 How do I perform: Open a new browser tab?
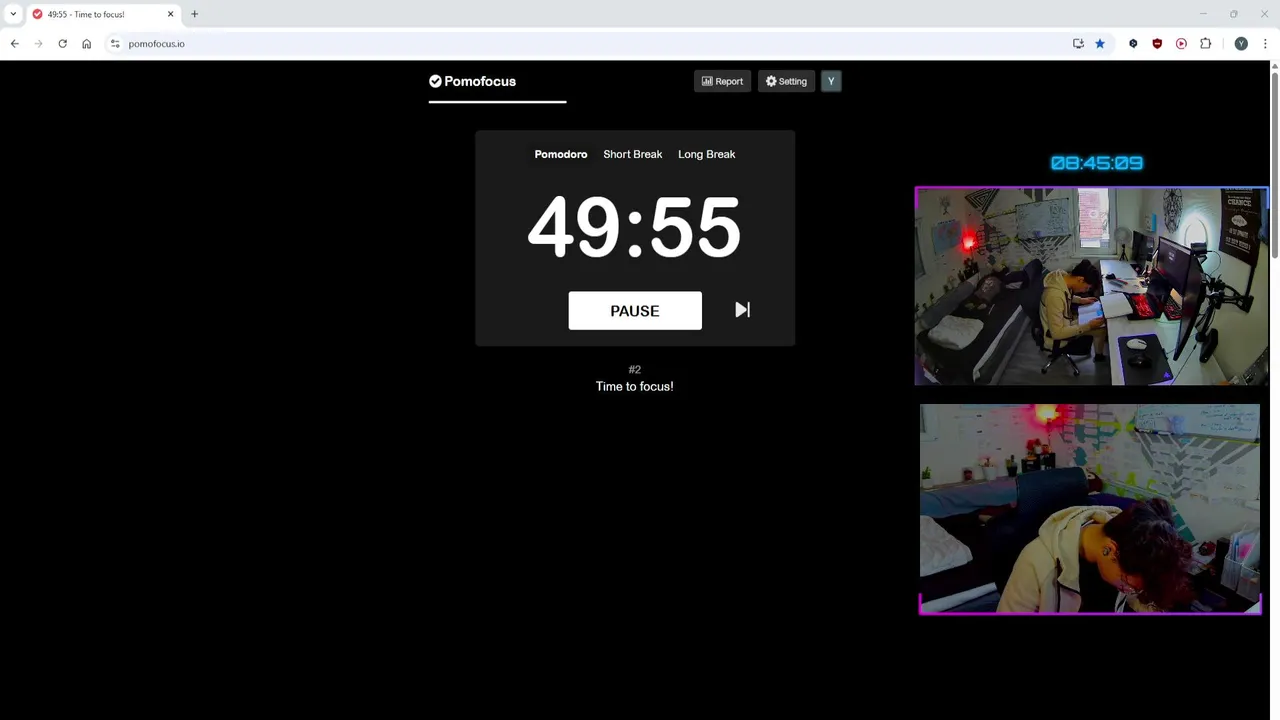[x=195, y=14]
